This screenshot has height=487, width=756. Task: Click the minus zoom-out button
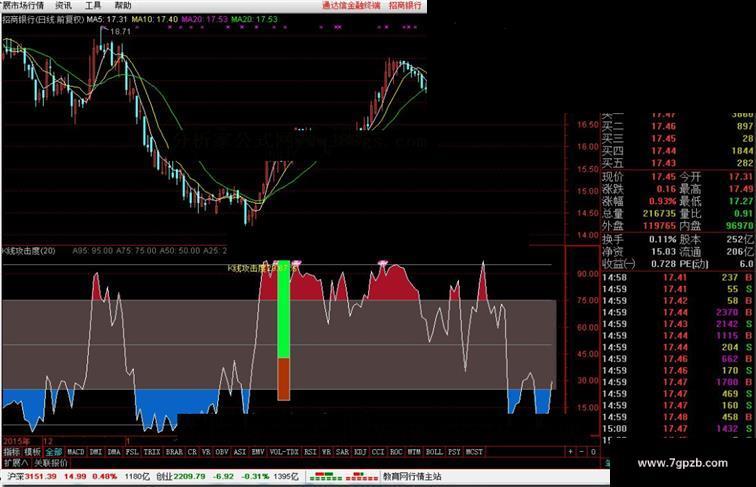pos(581,452)
